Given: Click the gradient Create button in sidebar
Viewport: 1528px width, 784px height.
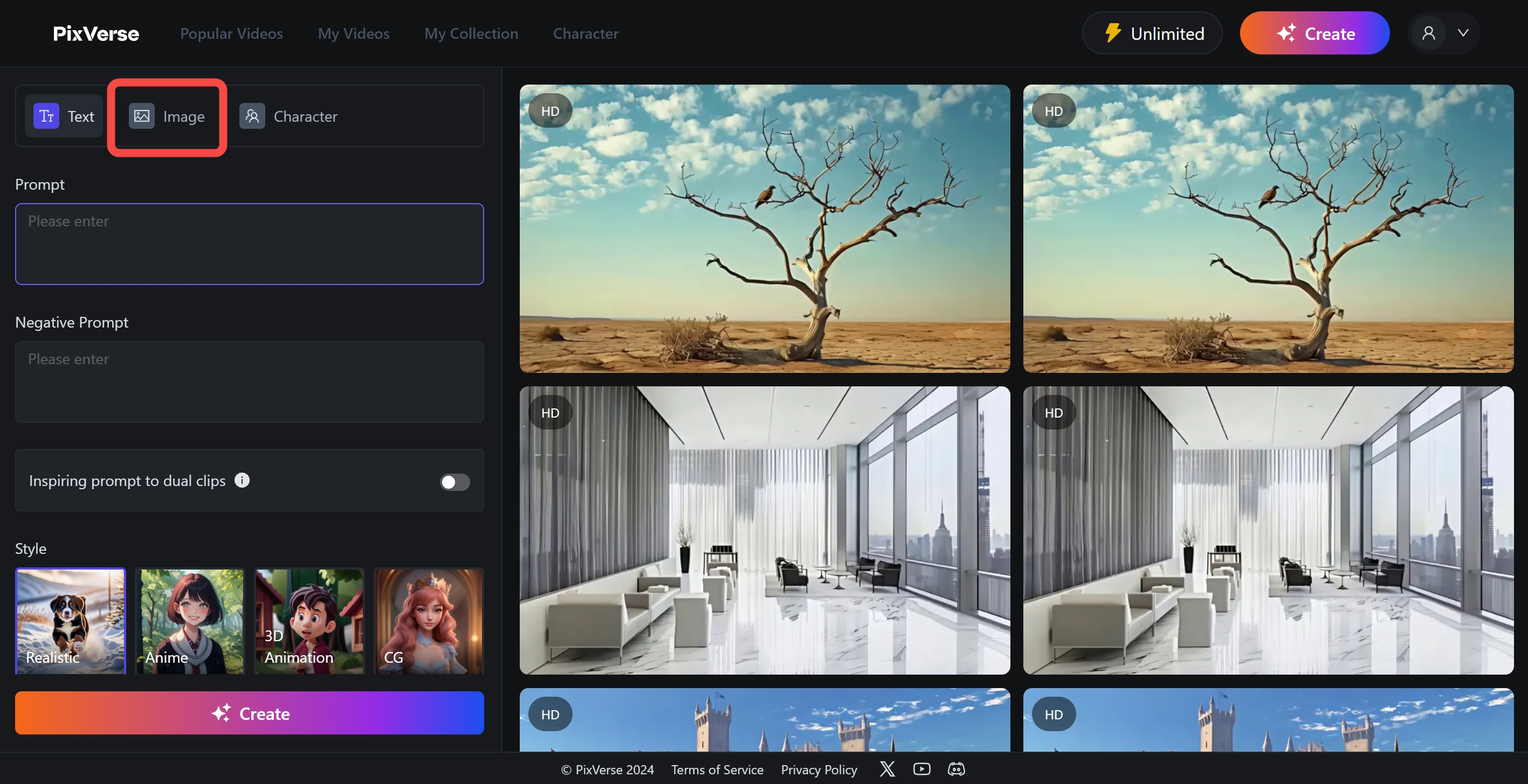Looking at the screenshot, I should tap(249, 713).
